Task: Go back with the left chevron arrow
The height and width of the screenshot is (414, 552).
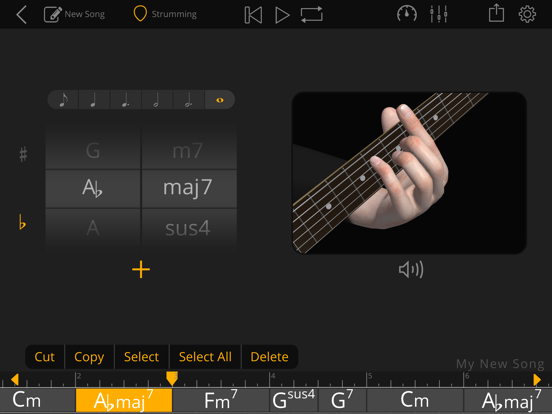Action: [x=21, y=15]
